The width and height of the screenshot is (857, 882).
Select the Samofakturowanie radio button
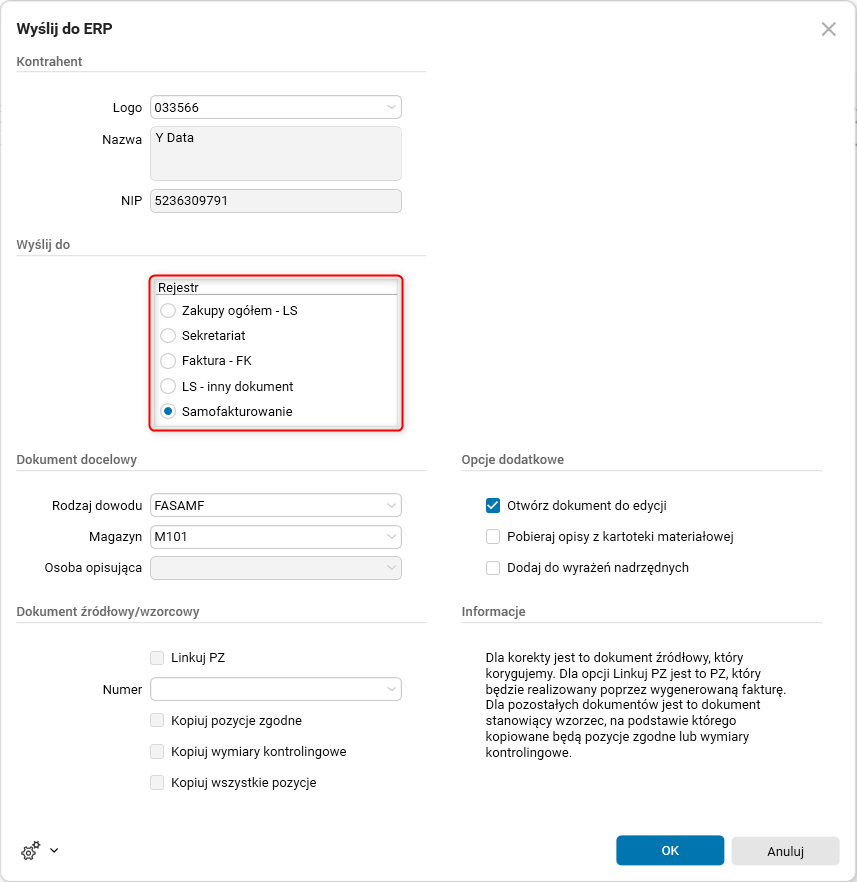click(168, 411)
